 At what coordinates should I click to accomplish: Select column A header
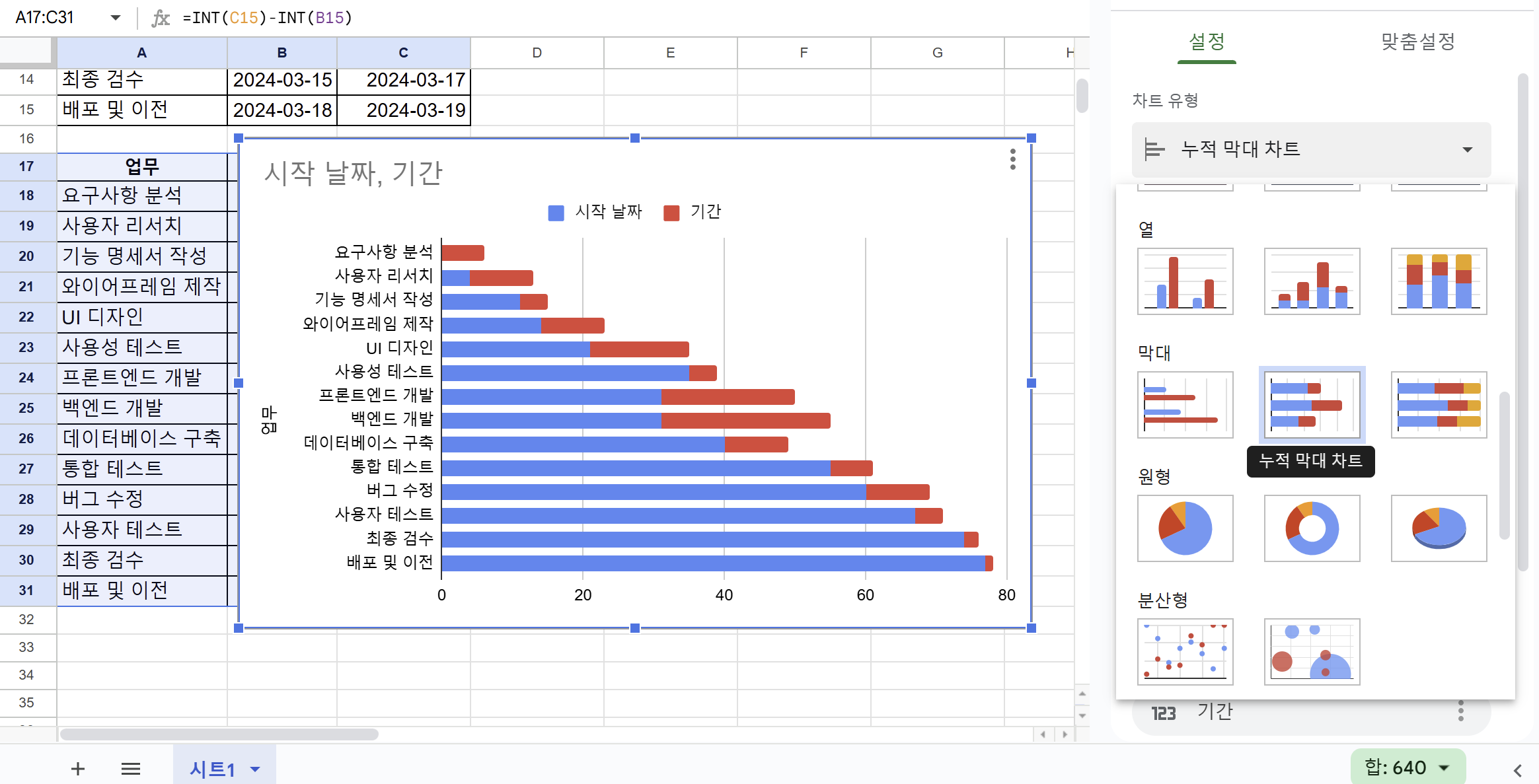coord(142,53)
